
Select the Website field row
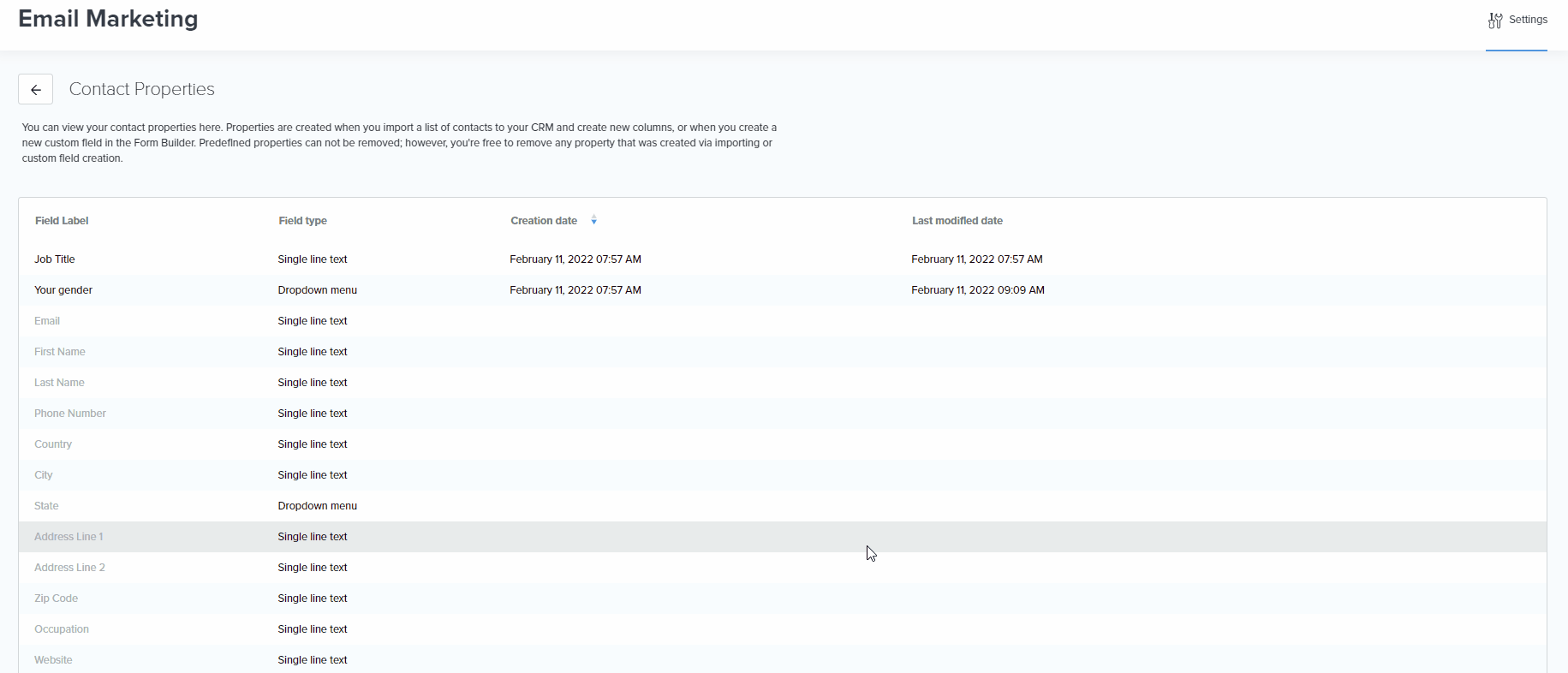(x=53, y=660)
